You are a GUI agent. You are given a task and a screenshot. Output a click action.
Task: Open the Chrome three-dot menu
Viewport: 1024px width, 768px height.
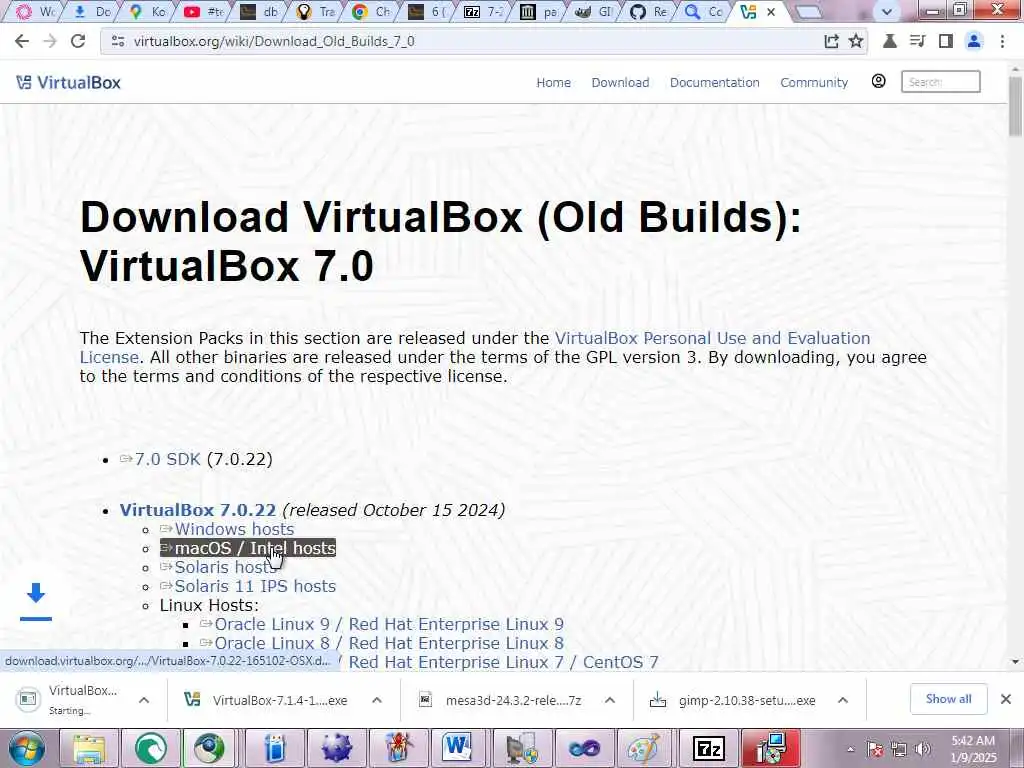[1002, 41]
